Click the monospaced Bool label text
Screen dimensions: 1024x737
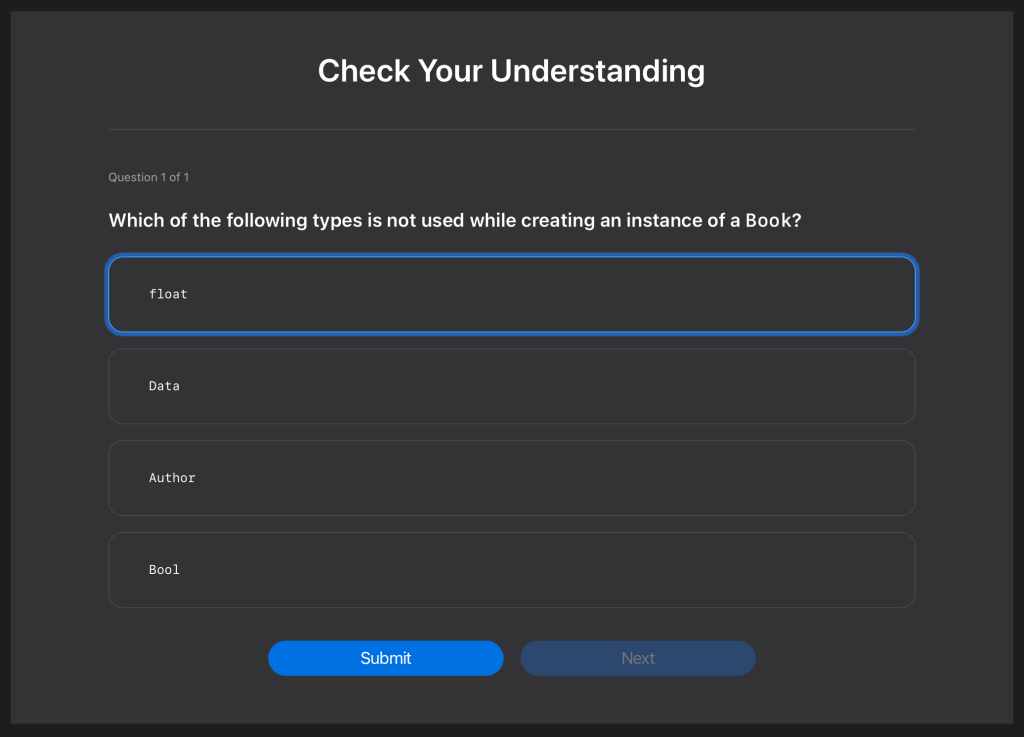tap(164, 570)
